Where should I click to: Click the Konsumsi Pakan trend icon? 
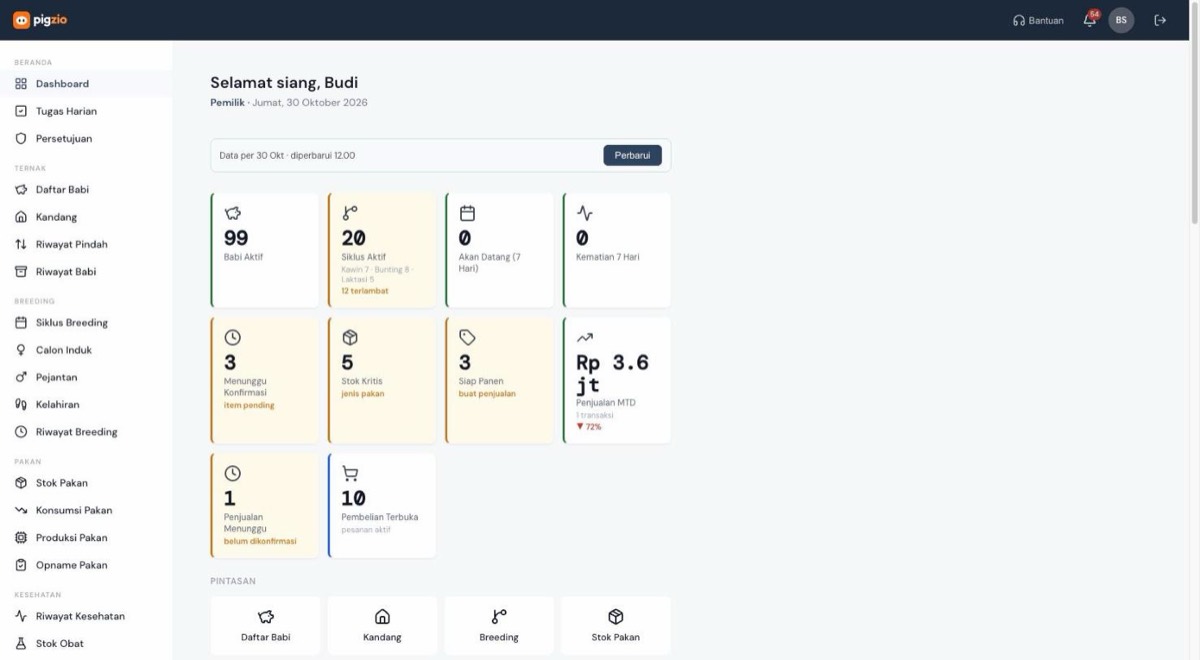click(x=21, y=510)
